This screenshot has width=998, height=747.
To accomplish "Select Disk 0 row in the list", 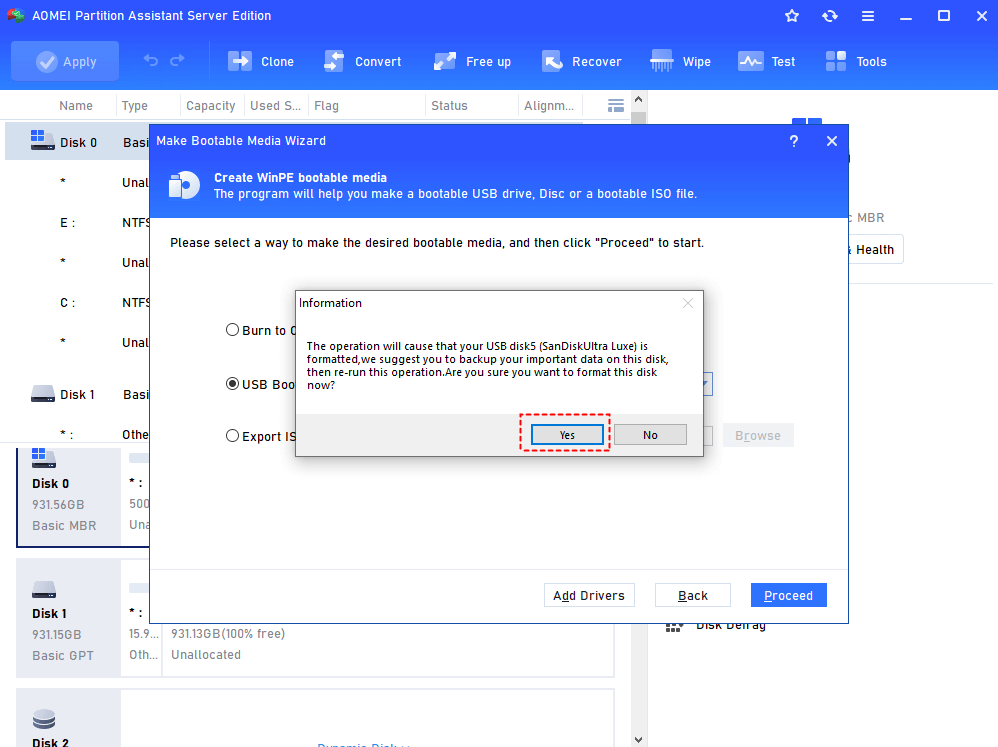I will point(77,143).
